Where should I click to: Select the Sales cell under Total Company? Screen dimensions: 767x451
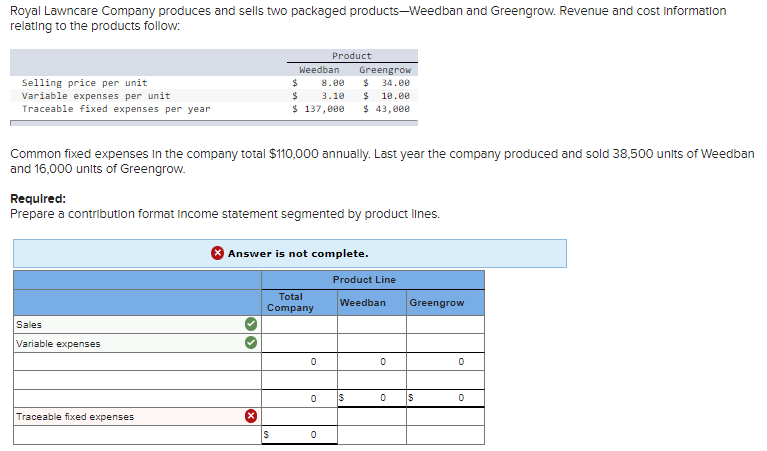(299, 324)
